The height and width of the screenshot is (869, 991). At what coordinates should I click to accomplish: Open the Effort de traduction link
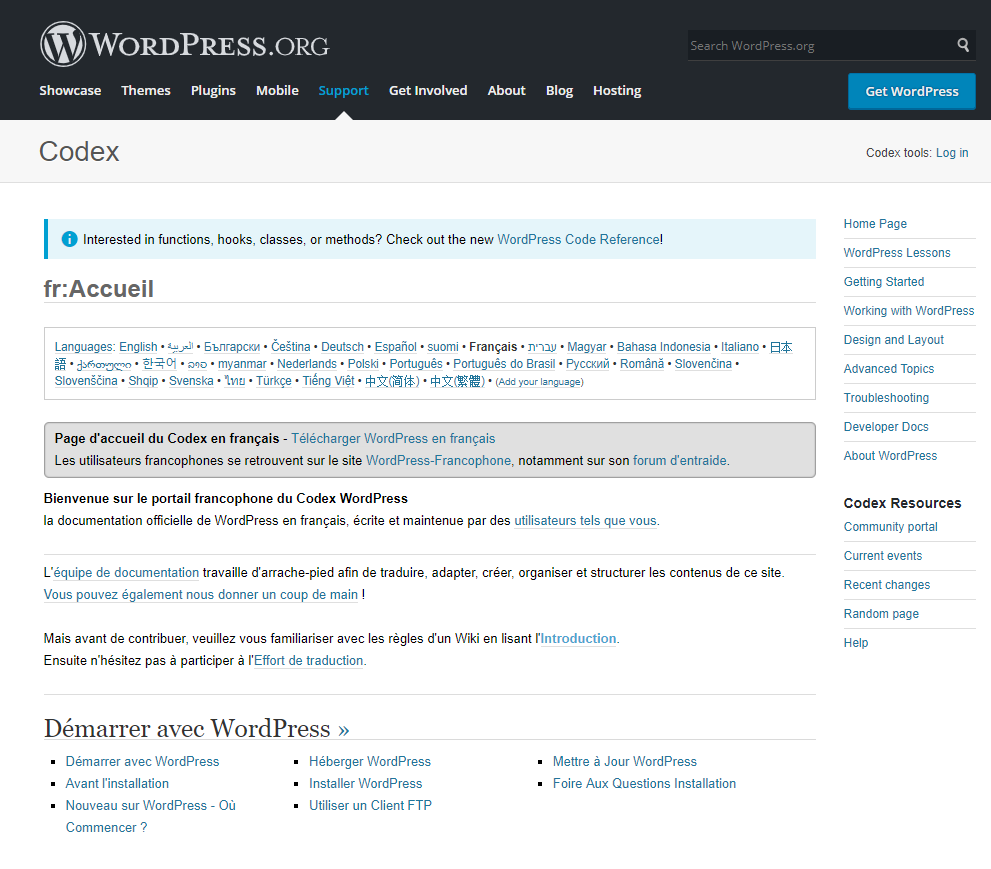[x=308, y=660]
